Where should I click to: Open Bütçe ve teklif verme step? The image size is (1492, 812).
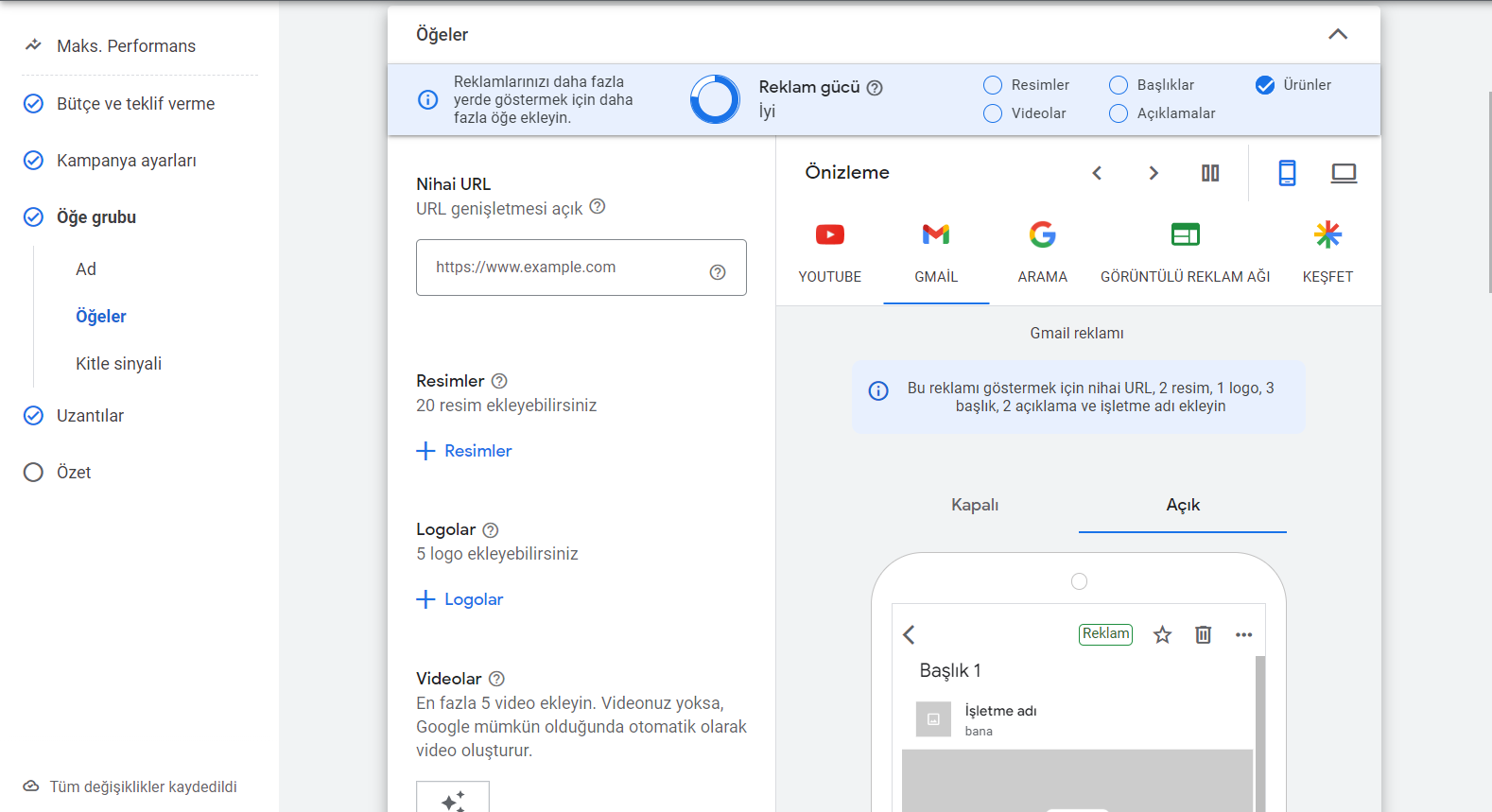135,104
